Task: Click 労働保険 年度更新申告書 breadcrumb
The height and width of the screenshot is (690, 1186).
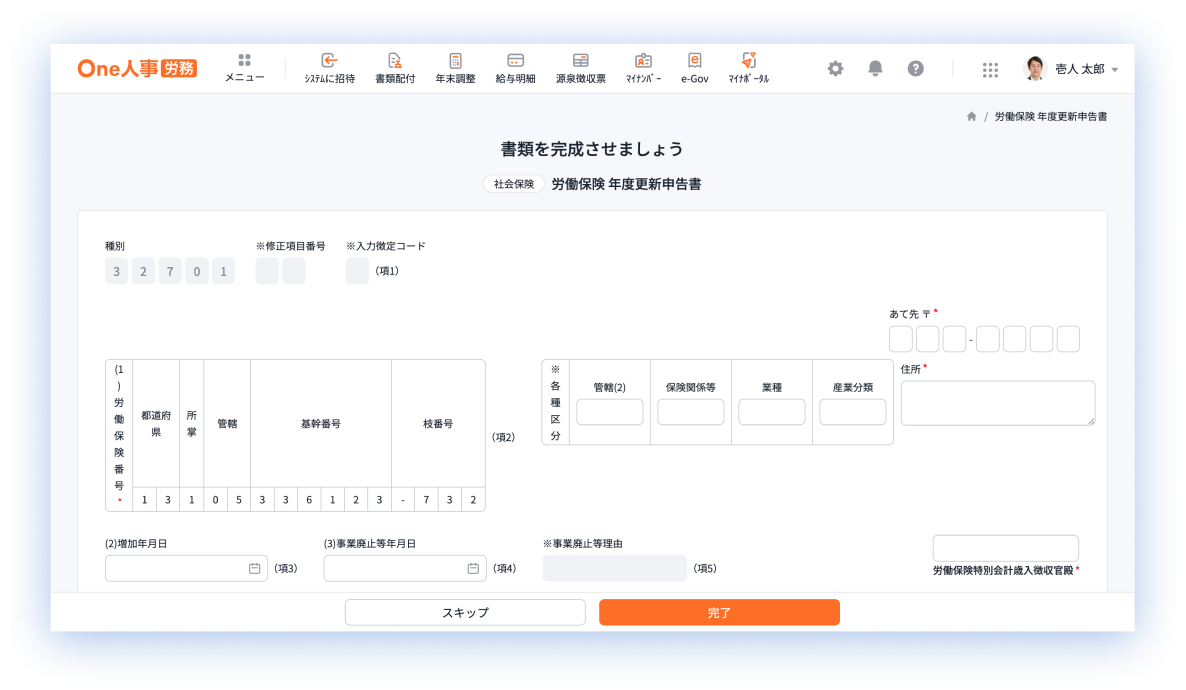Action: click(1051, 117)
